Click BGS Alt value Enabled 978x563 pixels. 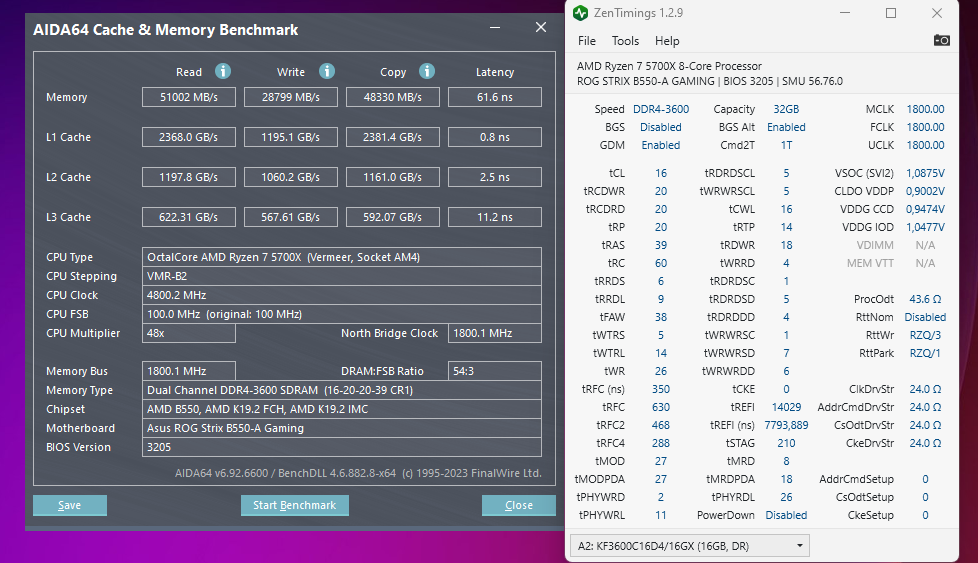coord(786,127)
